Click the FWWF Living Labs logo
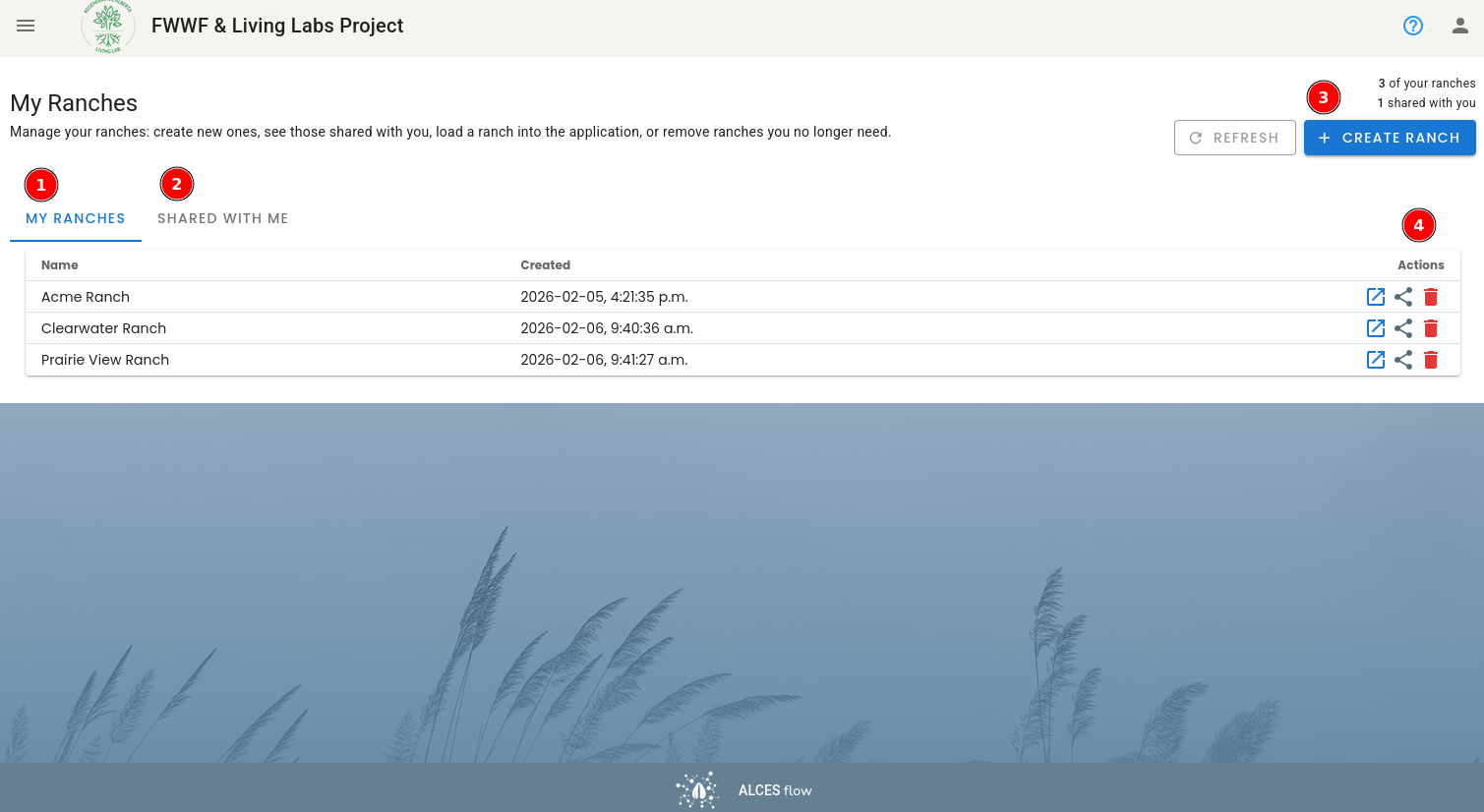The height and width of the screenshot is (812, 1484). (108, 27)
